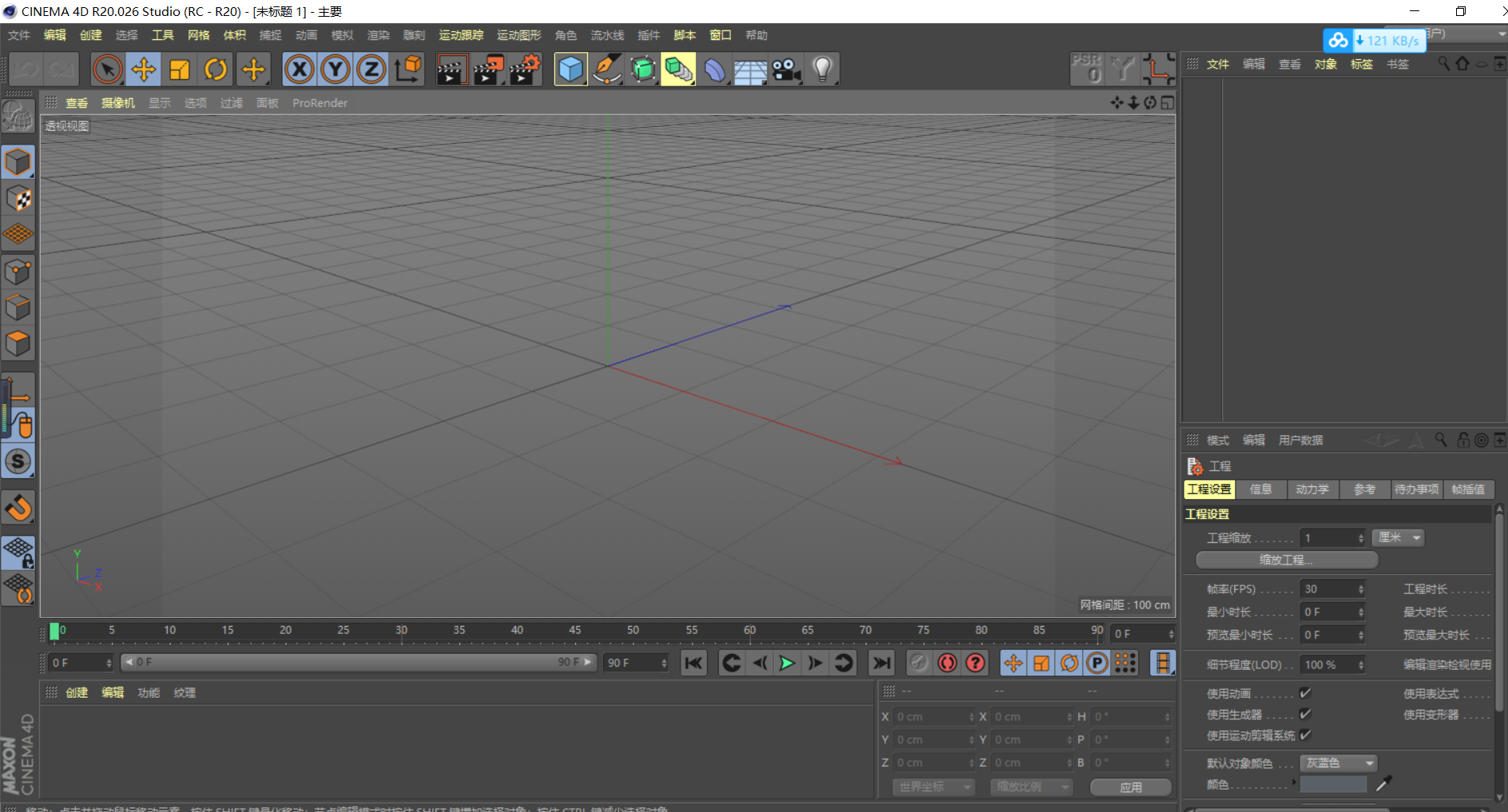Image resolution: width=1508 pixels, height=812 pixels.
Task: Select the Live Selection tool
Action: click(x=108, y=69)
